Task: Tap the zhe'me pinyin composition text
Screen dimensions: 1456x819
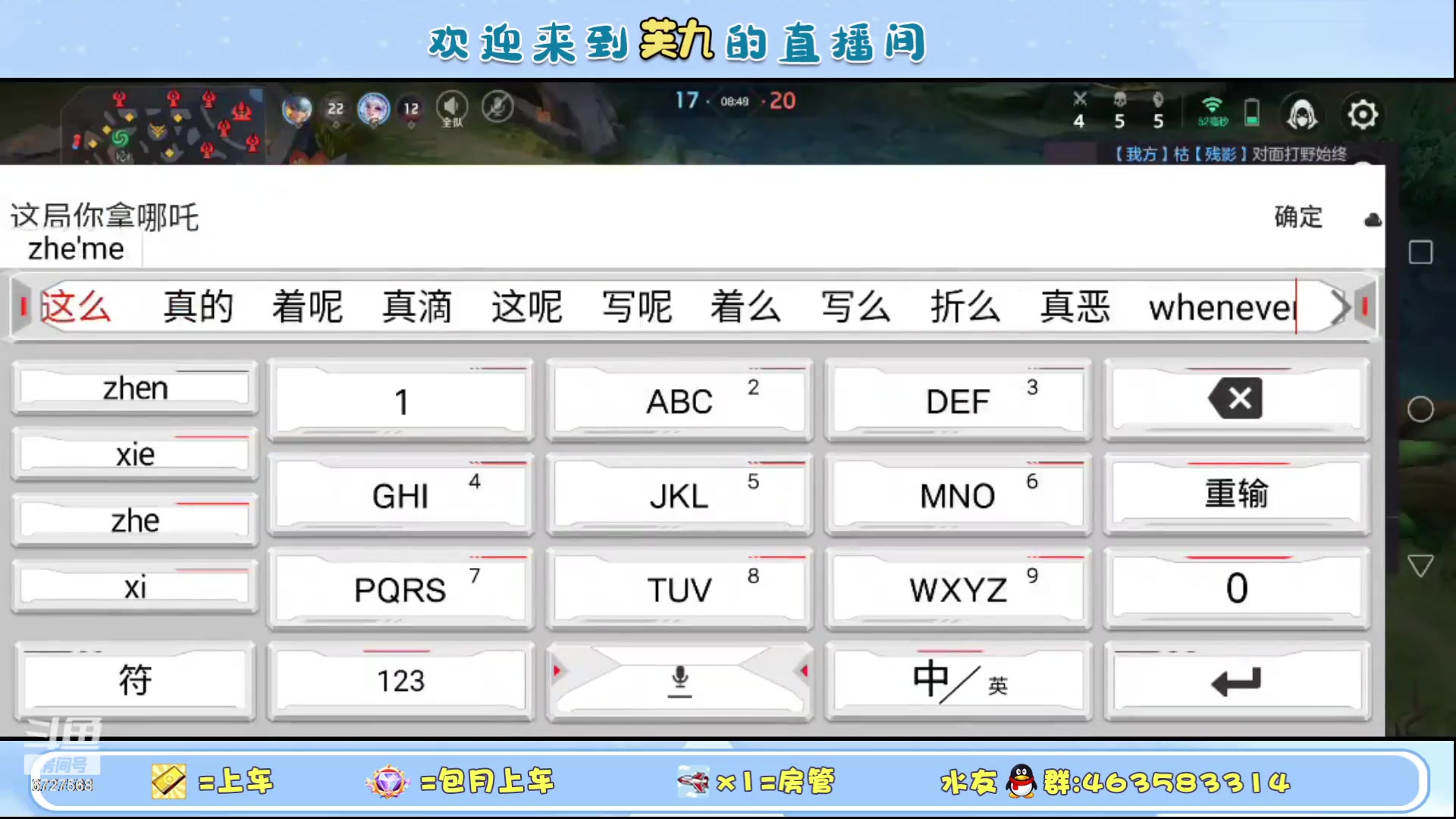Action: click(x=76, y=249)
